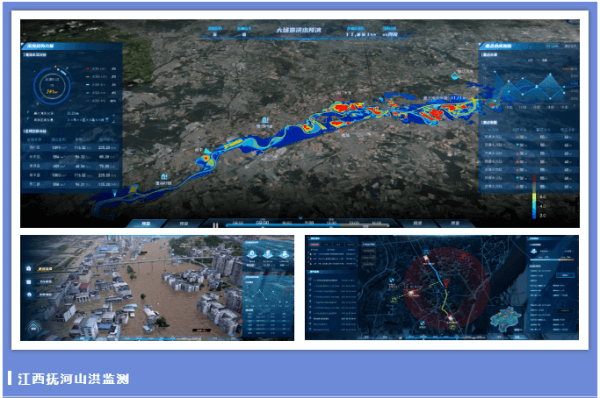Click the second sidebar icon in aerial flood view
The height and width of the screenshot is (398, 600).
29,282
